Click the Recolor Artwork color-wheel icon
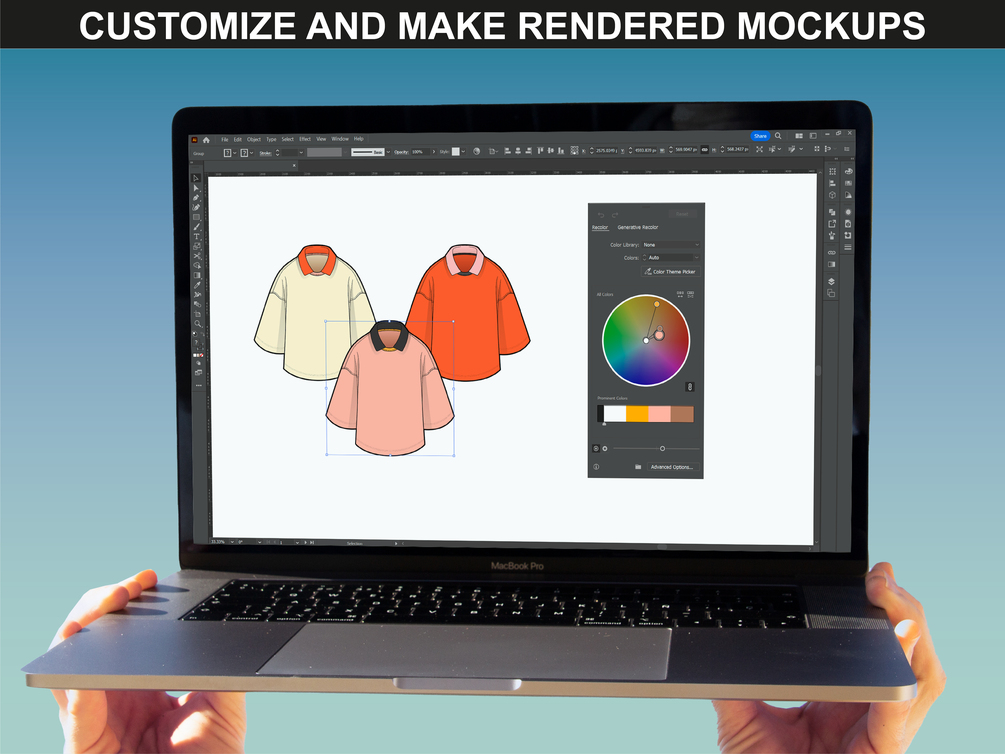The width and height of the screenshot is (1005, 754). point(476,151)
